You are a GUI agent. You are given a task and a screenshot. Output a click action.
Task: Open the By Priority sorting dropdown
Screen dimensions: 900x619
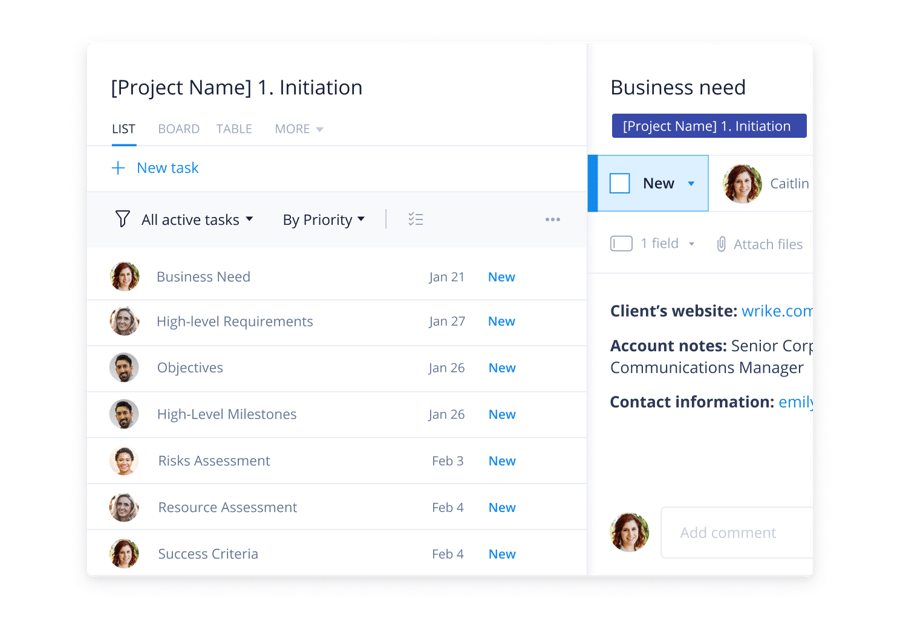click(x=323, y=219)
